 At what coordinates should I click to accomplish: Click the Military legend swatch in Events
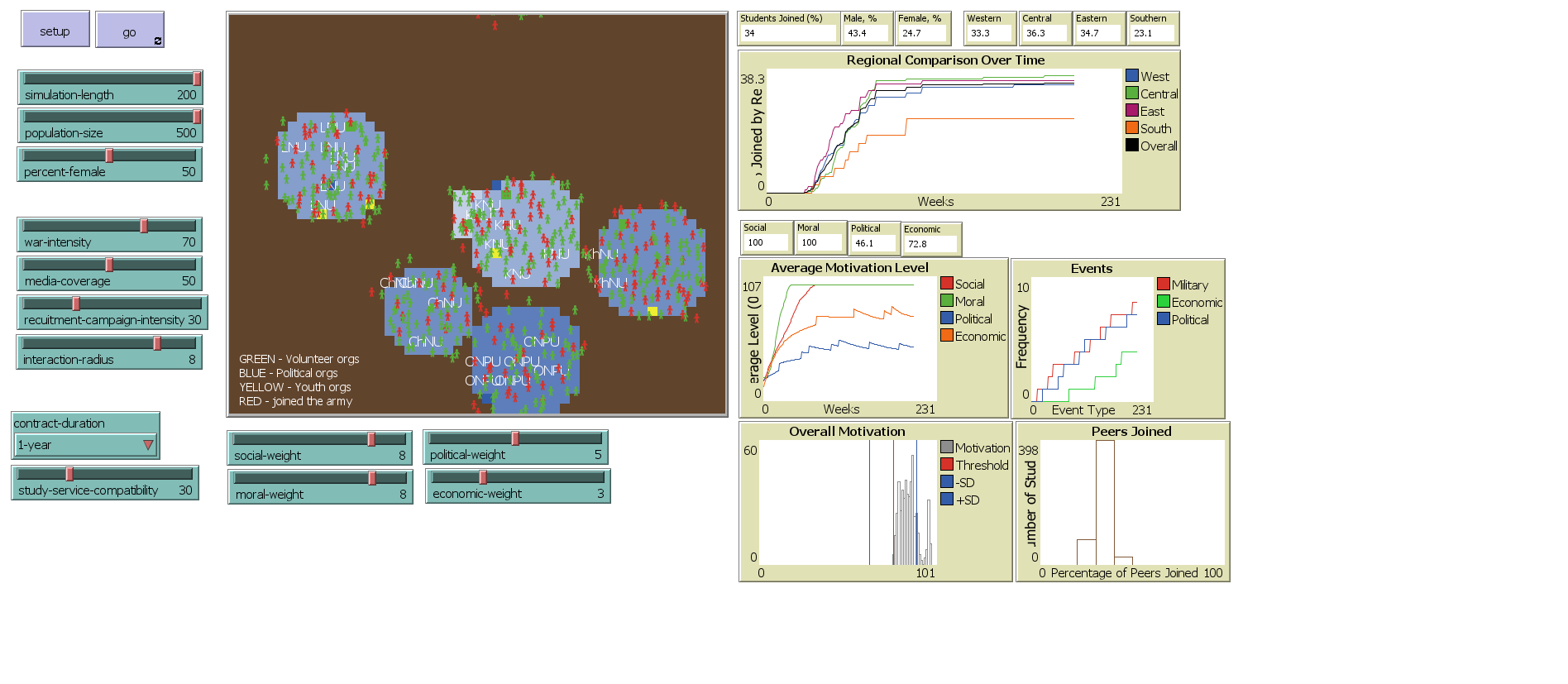point(1163,285)
